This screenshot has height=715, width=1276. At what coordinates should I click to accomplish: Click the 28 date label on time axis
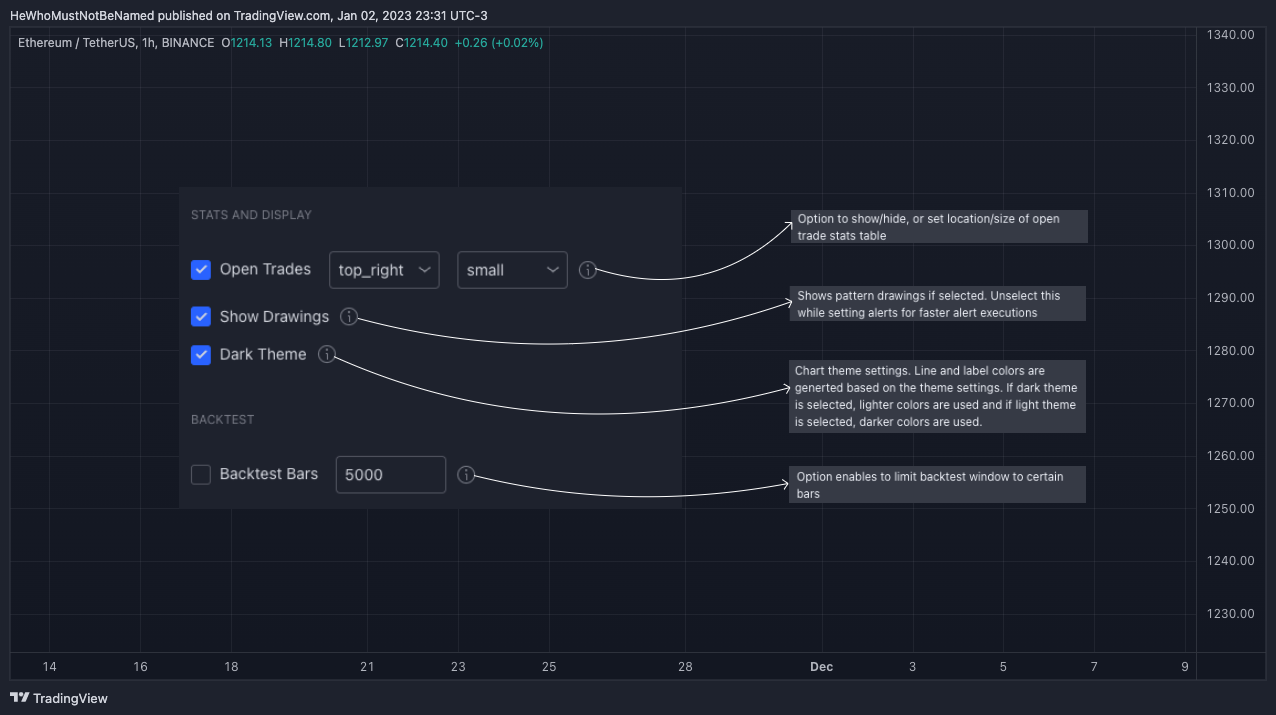click(685, 667)
